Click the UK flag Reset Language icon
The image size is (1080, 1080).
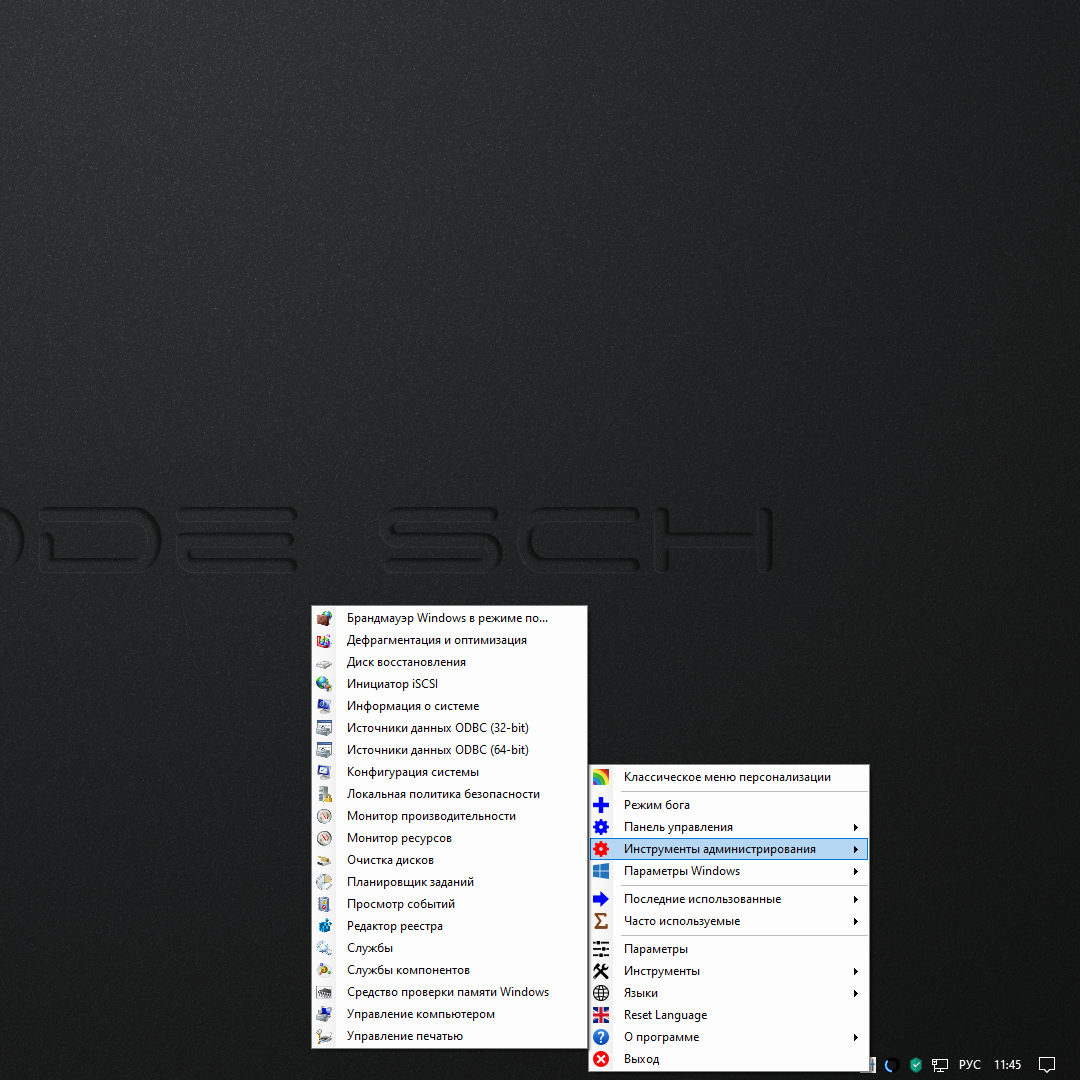point(601,1015)
